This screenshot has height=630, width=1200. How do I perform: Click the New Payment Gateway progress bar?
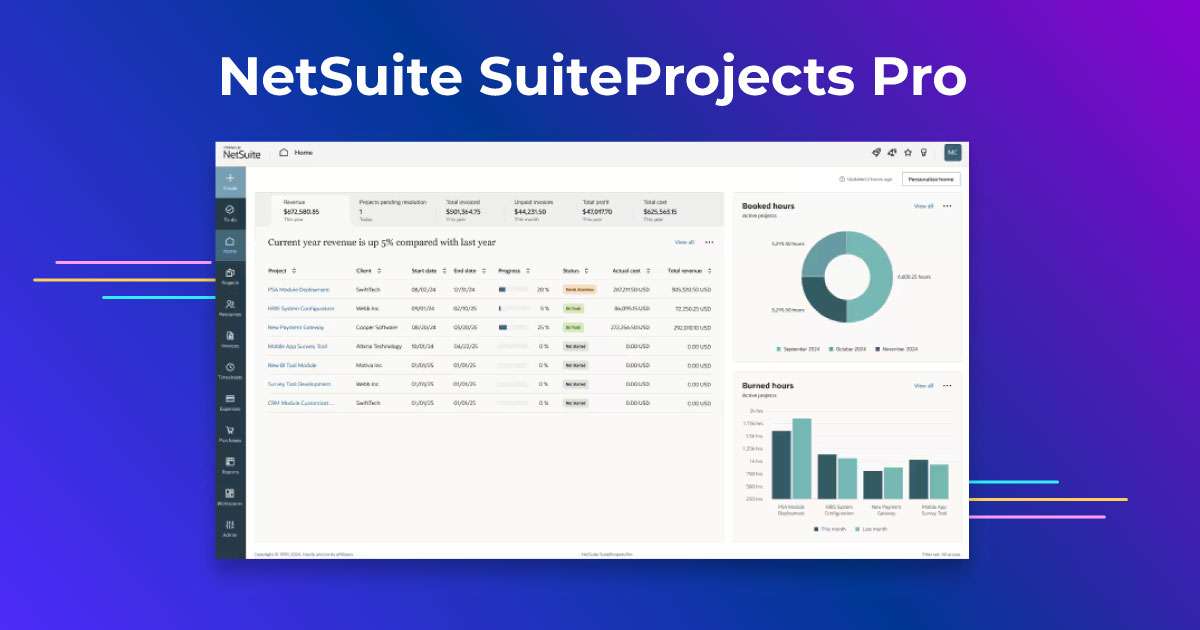514,327
